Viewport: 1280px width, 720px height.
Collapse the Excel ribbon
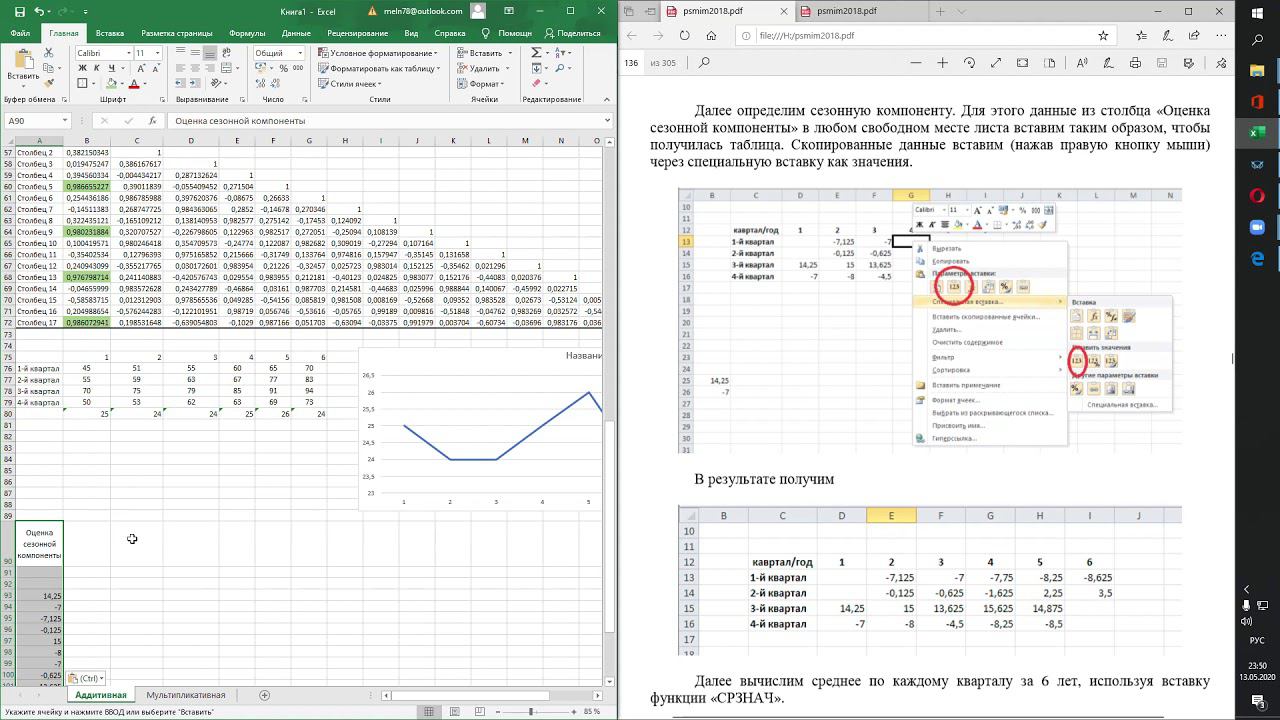[x=608, y=100]
